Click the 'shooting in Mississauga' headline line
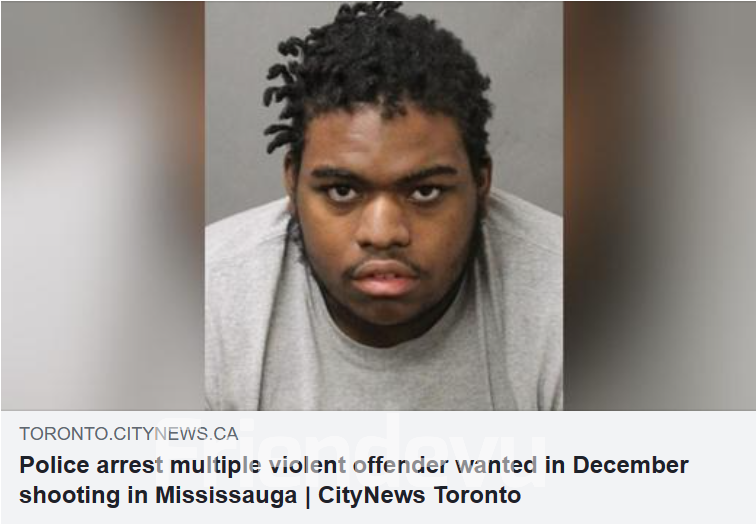The width and height of the screenshot is (756, 524). (x=158, y=496)
